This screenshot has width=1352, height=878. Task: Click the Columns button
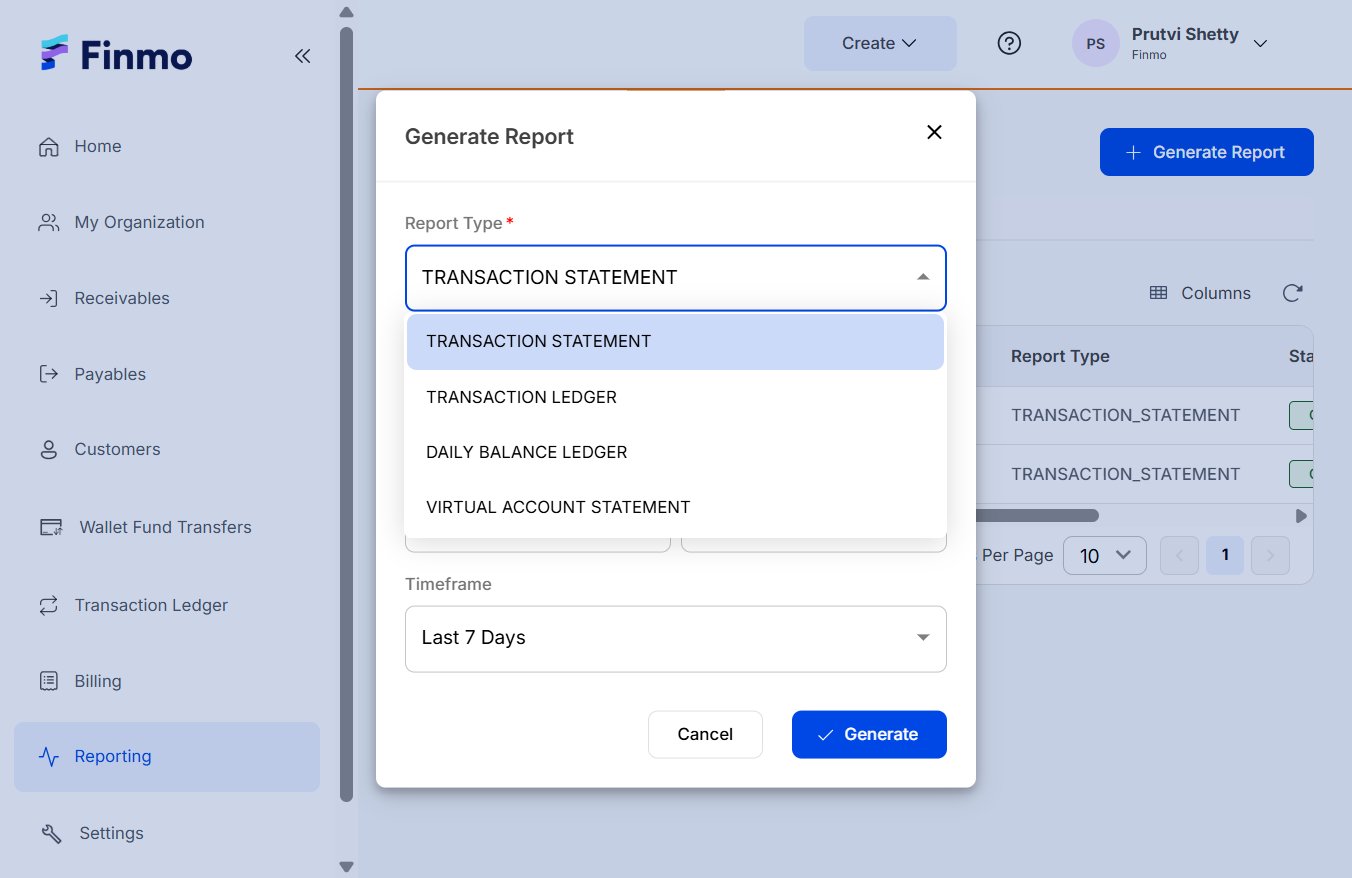[x=1200, y=293]
